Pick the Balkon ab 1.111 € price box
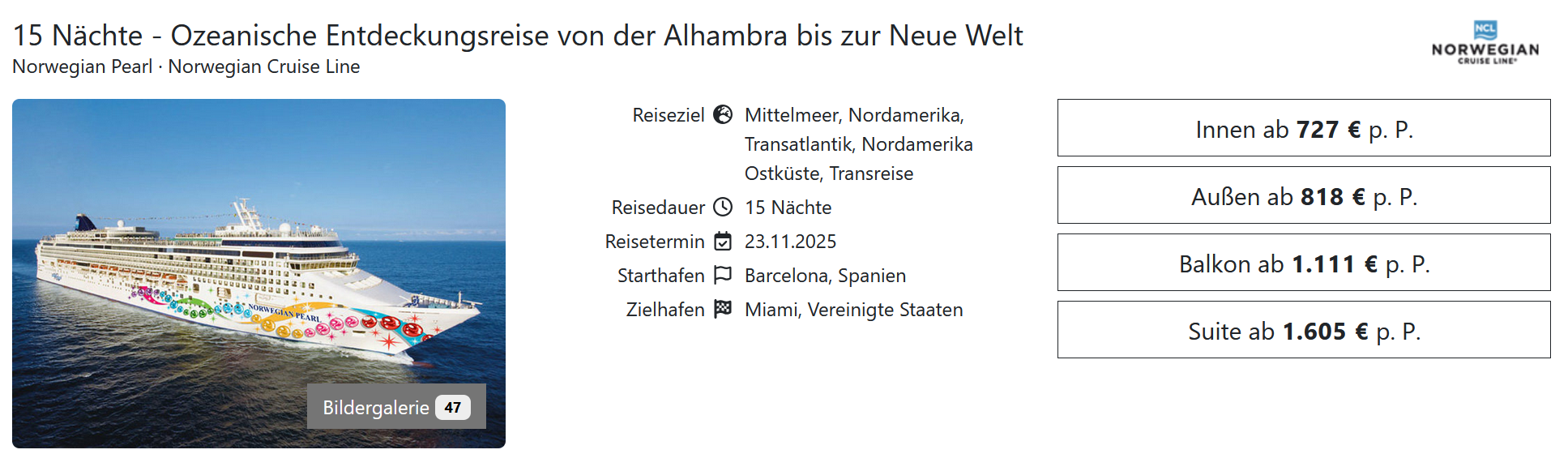This screenshot has width=1568, height=454. coord(1303,263)
